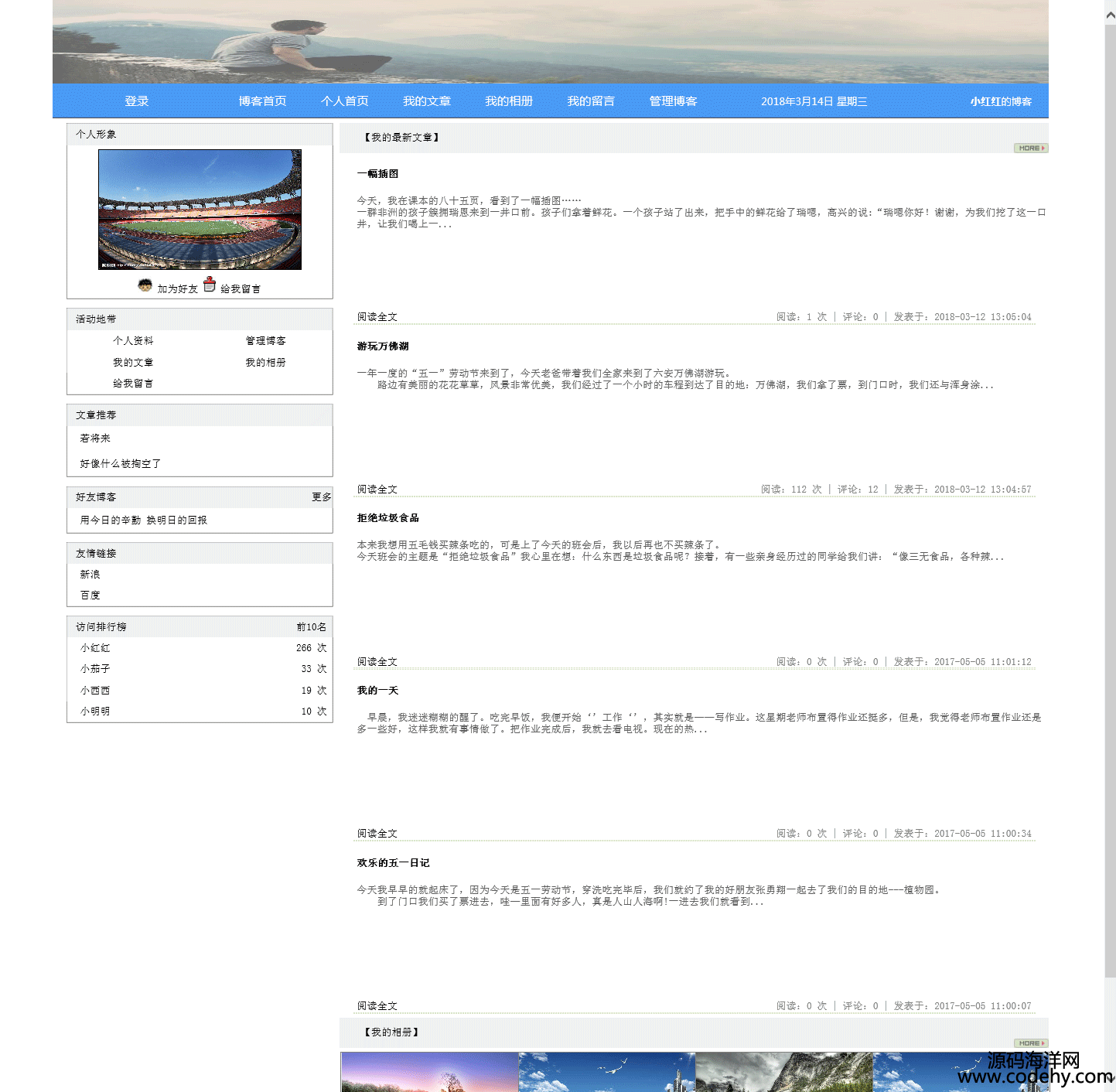Open 我的相册 in 活动地带 panel

pyautogui.click(x=266, y=363)
